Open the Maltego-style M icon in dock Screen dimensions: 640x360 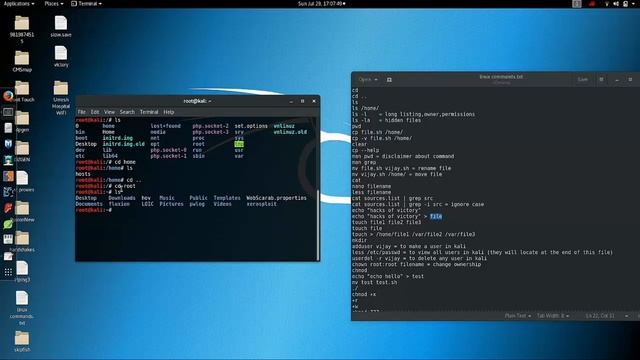tap(8, 144)
